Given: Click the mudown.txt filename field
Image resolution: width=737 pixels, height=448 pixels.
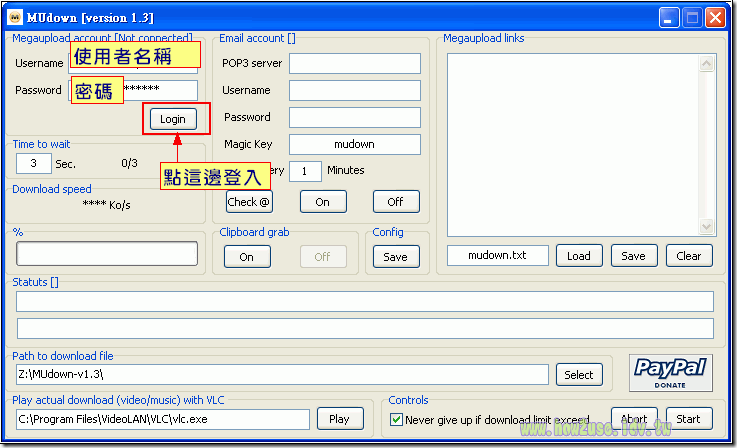Looking at the screenshot, I should coord(498,255).
